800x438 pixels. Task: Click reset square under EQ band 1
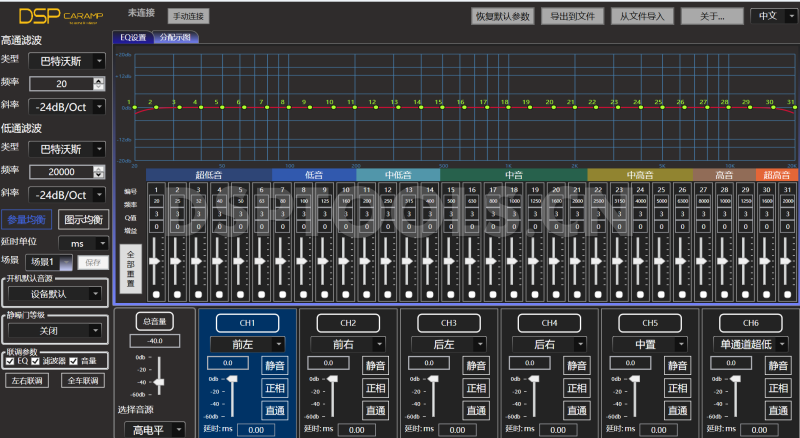(155, 295)
